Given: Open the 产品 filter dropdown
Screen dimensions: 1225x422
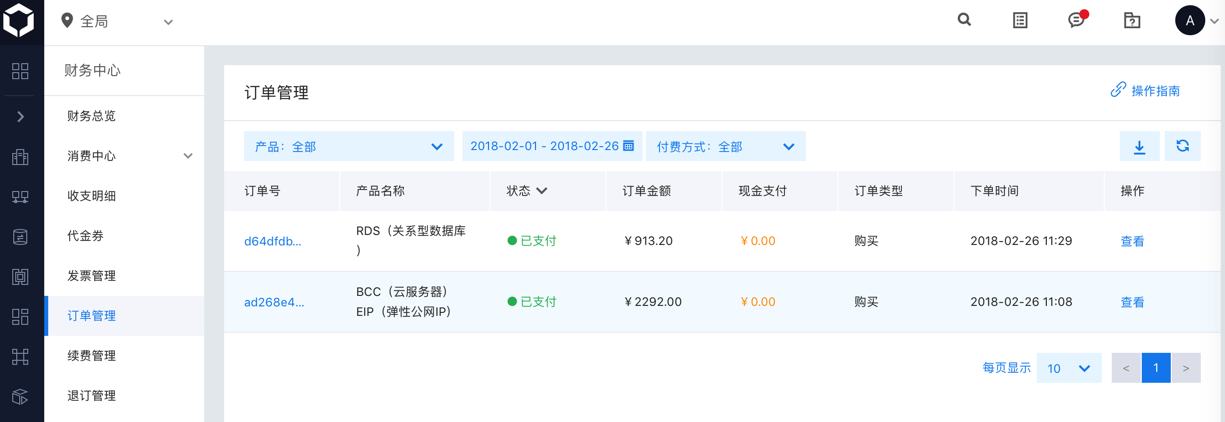Looking at the screenshot, I should [x=348, y=147].
